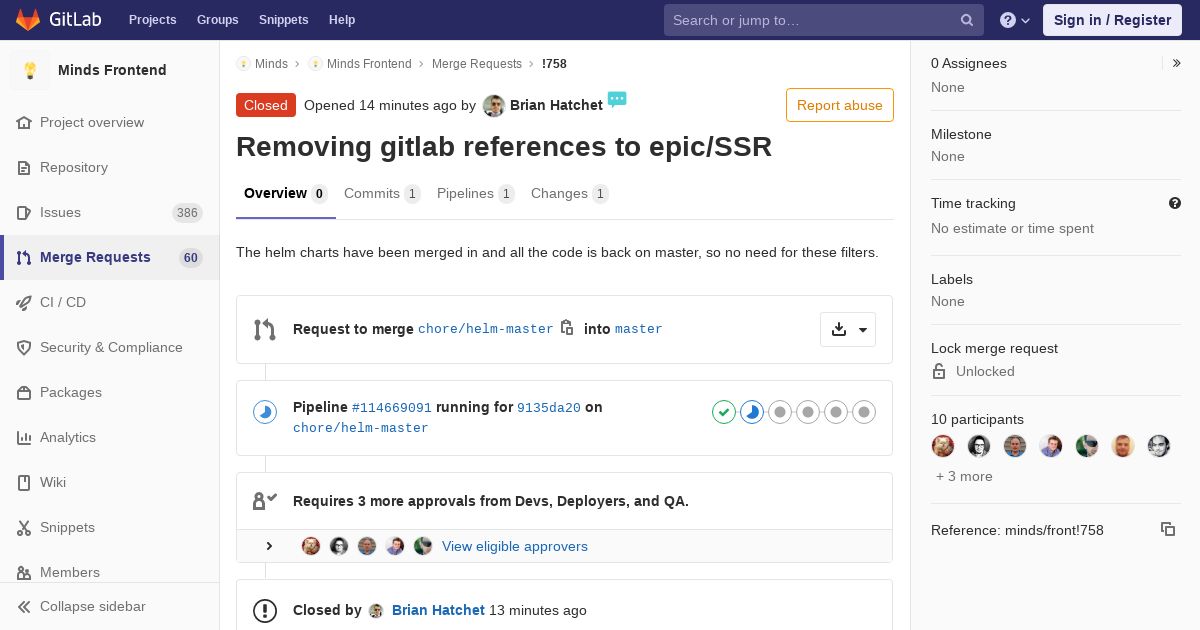Image resolution: width=1200 pixels, height=630 pixels.
Task: Open the Help question-mark icon menu
Action: [x=1015, y=20]
